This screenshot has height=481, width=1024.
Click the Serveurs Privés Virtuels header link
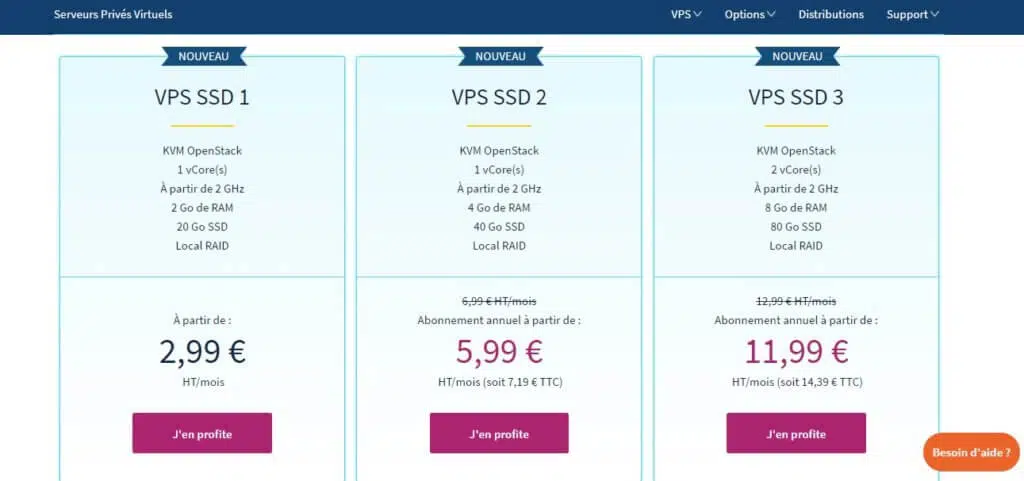pos(113,15)
